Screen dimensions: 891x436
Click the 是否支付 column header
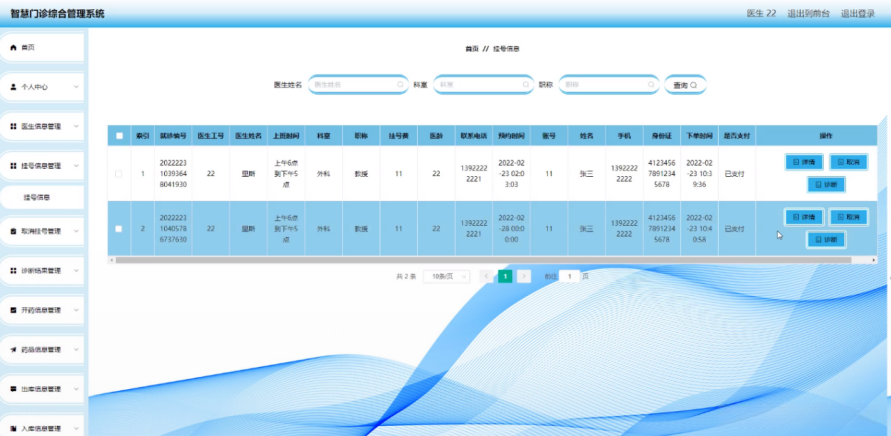(x=736, y=136)
